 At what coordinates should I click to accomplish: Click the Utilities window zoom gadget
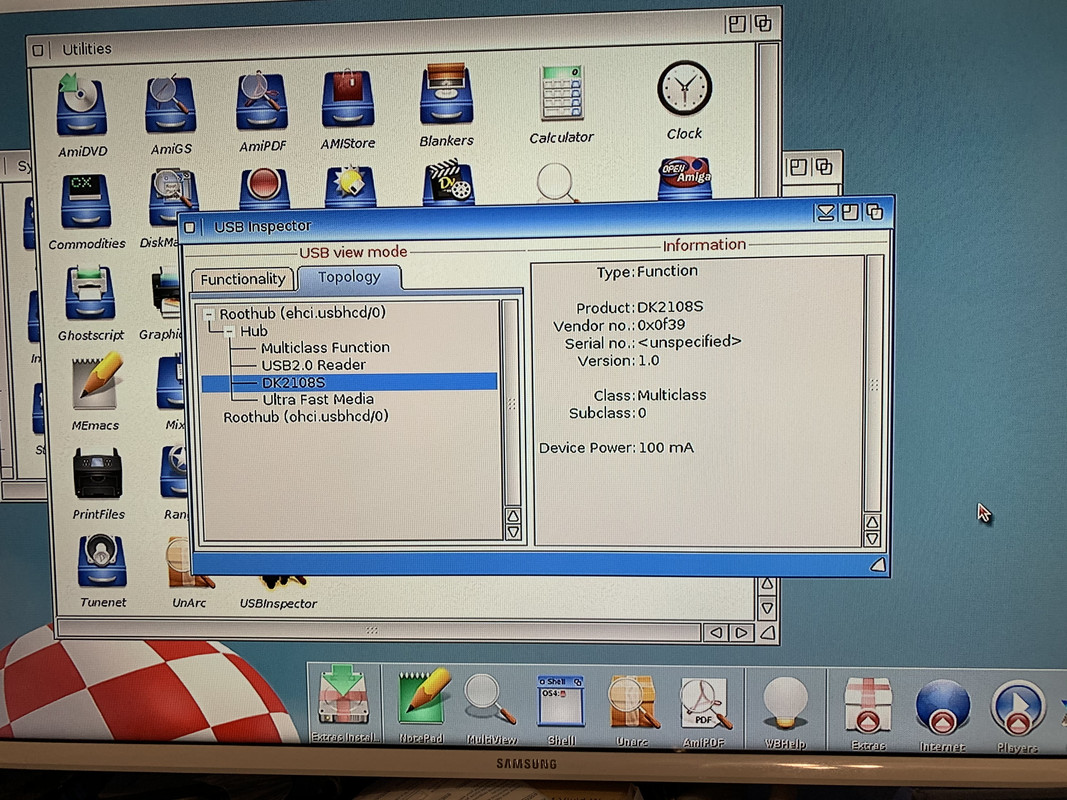click(737, 24)
